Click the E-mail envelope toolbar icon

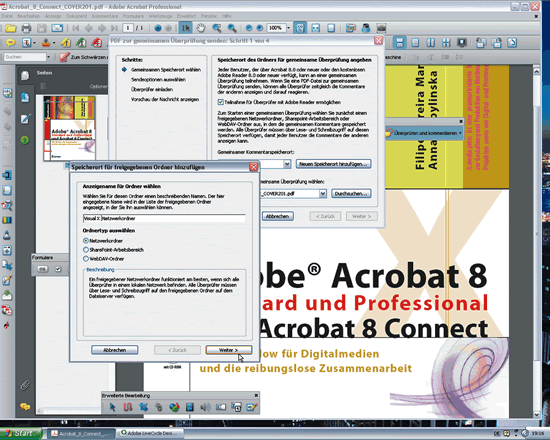pos(57,28)
